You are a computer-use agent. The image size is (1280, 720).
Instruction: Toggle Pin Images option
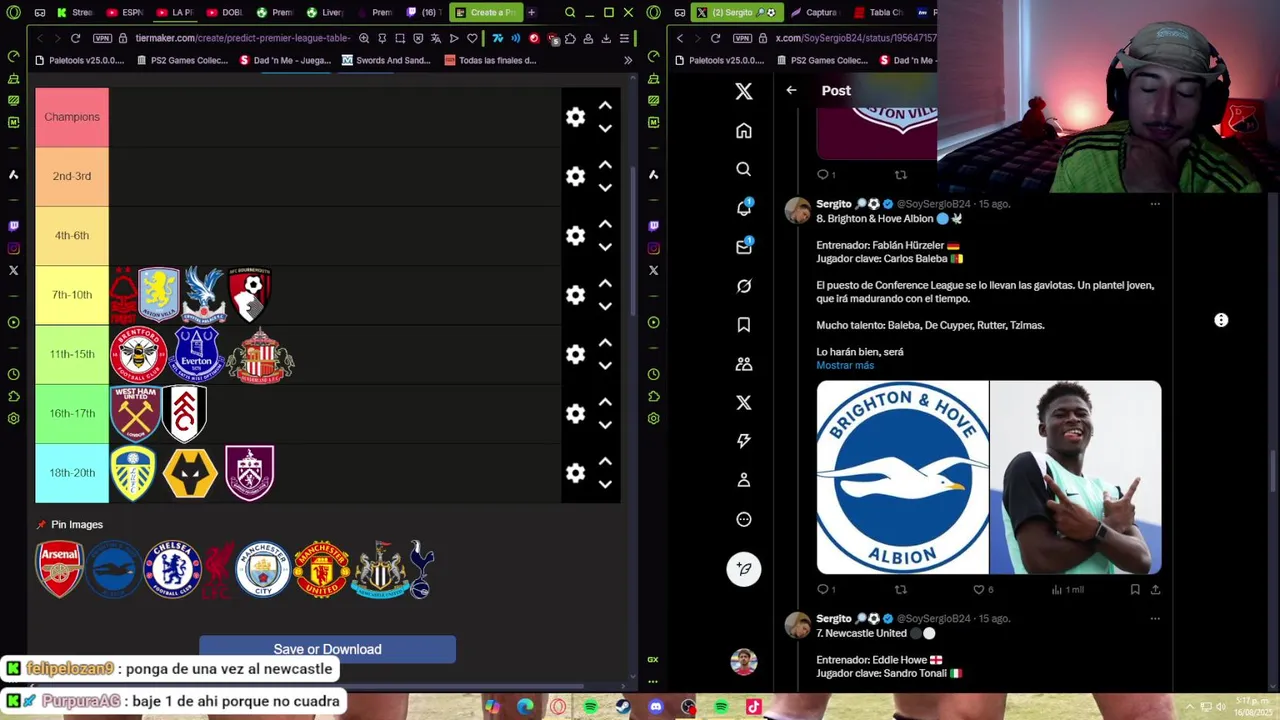[x=69, y=524]
